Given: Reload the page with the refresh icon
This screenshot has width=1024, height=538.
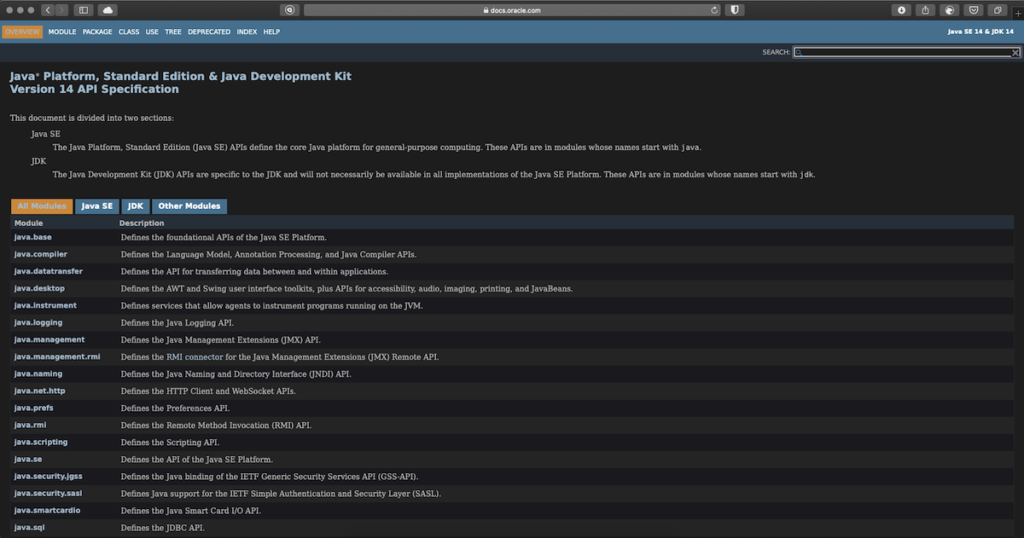Looking at the screenshot, I should pyautogui.click(x=715, y=10).
